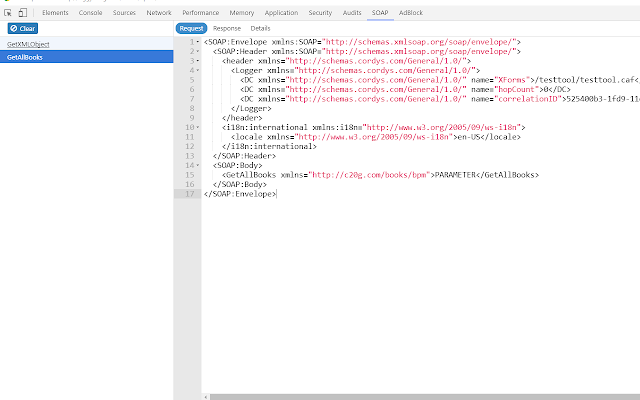Click the scroll-left arrow of editor scrollbar
The image size is (640, 400).
click(206, 397)
